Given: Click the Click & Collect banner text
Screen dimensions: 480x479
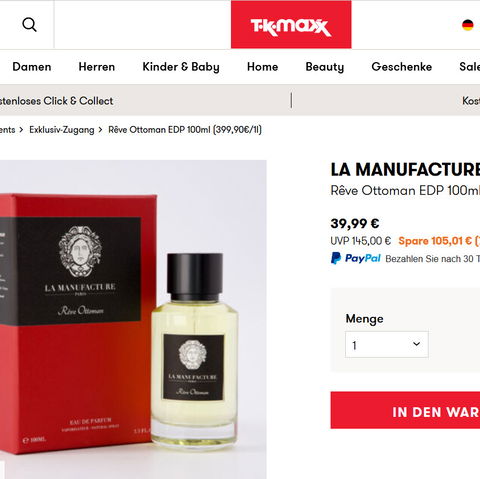Looking at the screenshot, I should (57, 101).
